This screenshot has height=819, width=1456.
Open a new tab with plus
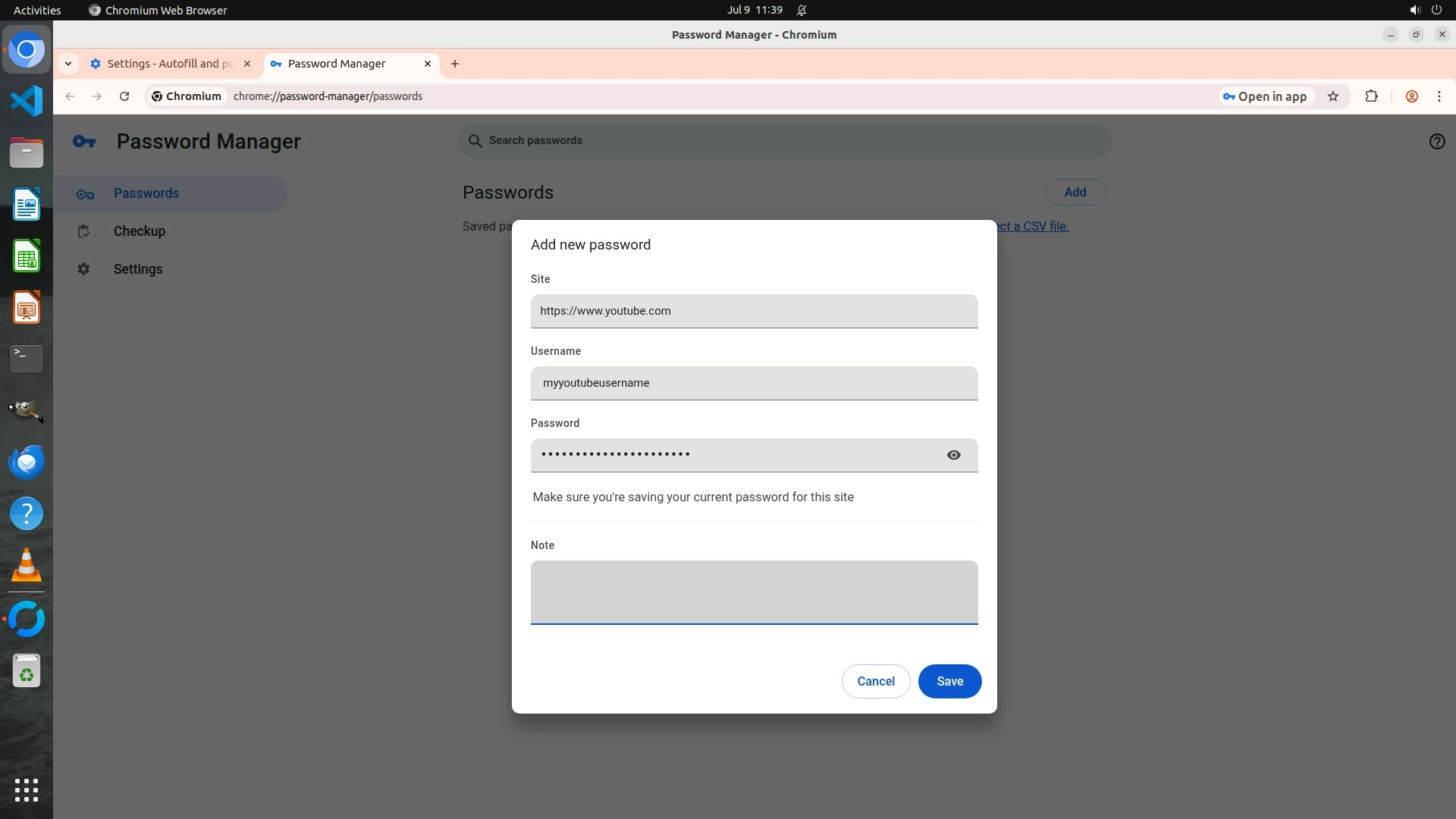(x=455, y=64)
